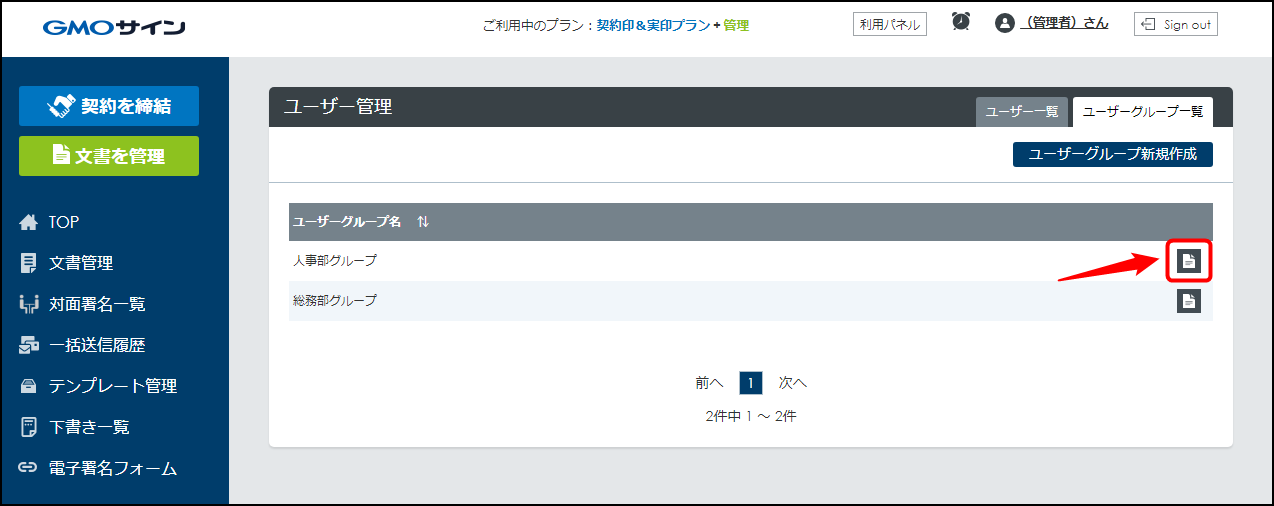Click the 契約を締結 button
Viewport: 1274px width, 506px height.
[109, 106]
